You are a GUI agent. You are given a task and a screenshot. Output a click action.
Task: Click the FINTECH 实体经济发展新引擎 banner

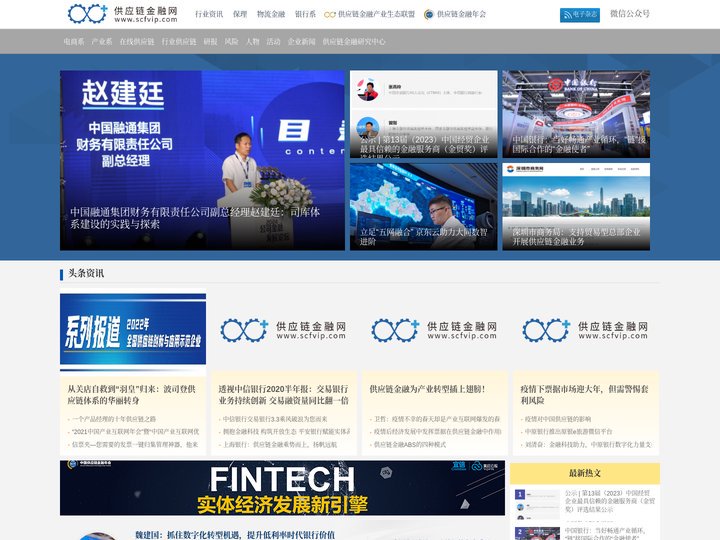[282, 488]
